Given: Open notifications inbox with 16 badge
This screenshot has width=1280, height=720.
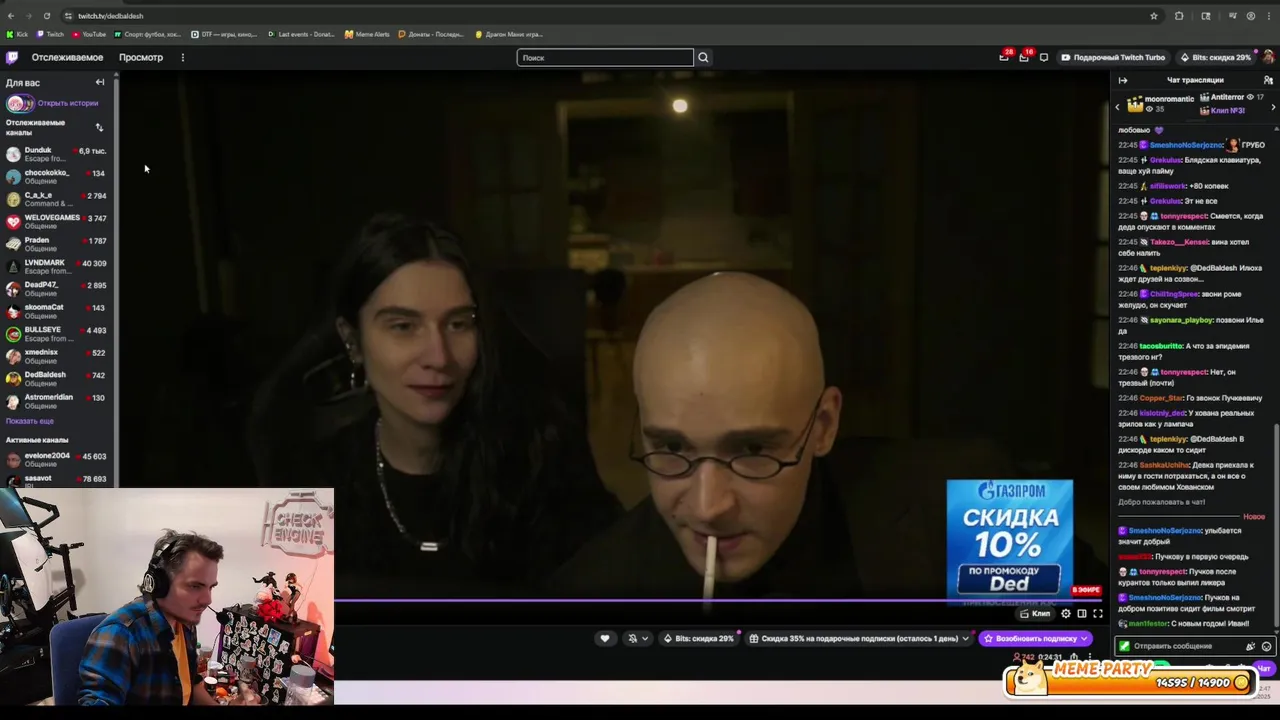Looking at the screenshot, I should pyautogui.click(x=1024, y=57).
